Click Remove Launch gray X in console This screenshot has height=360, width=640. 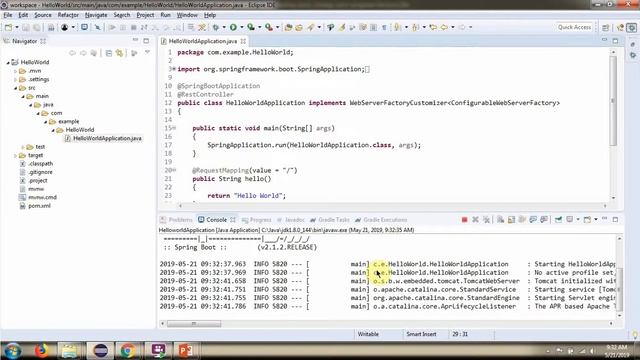point(475,220)
